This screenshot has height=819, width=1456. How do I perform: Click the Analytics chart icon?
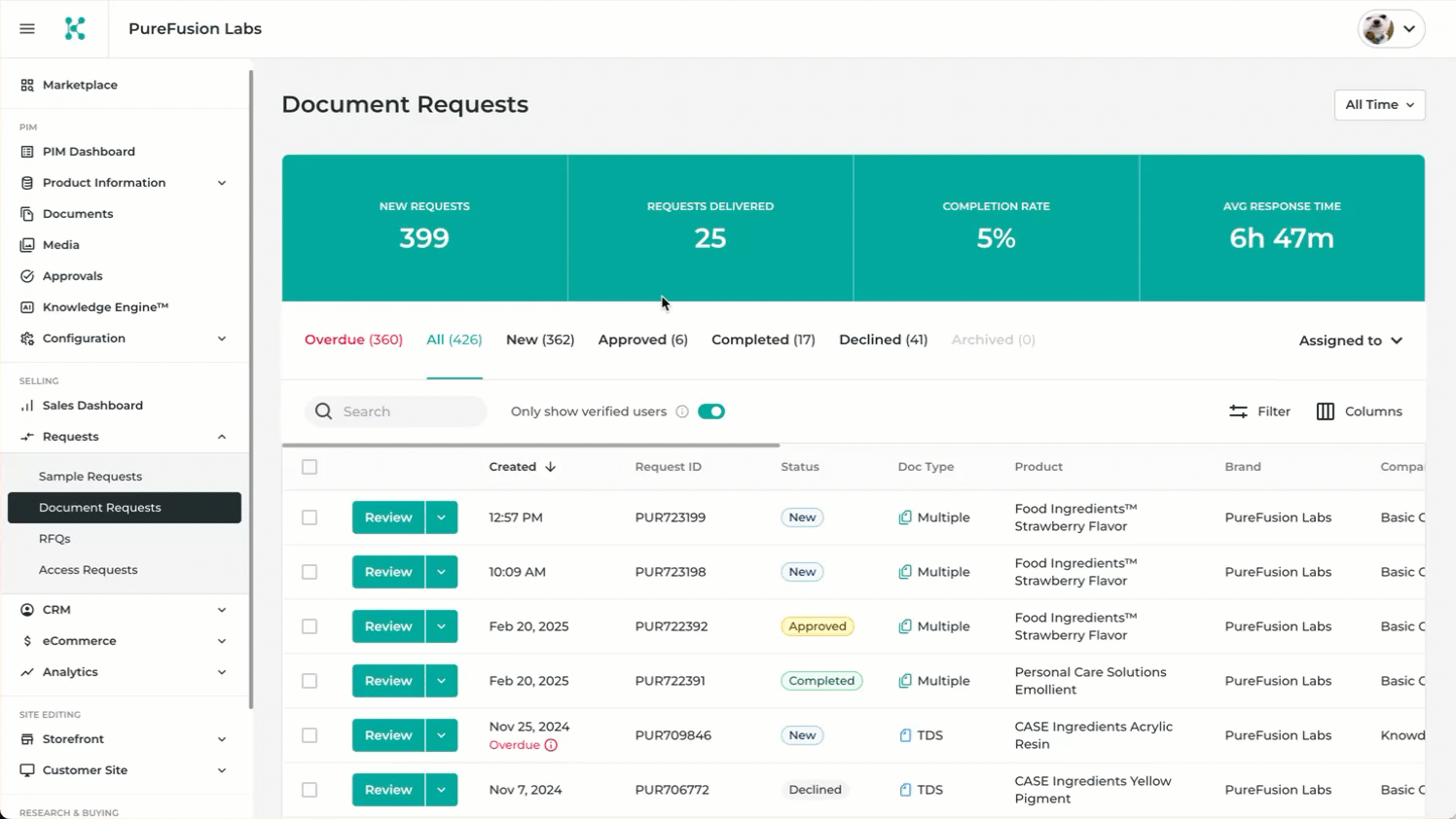click(27, 672)
